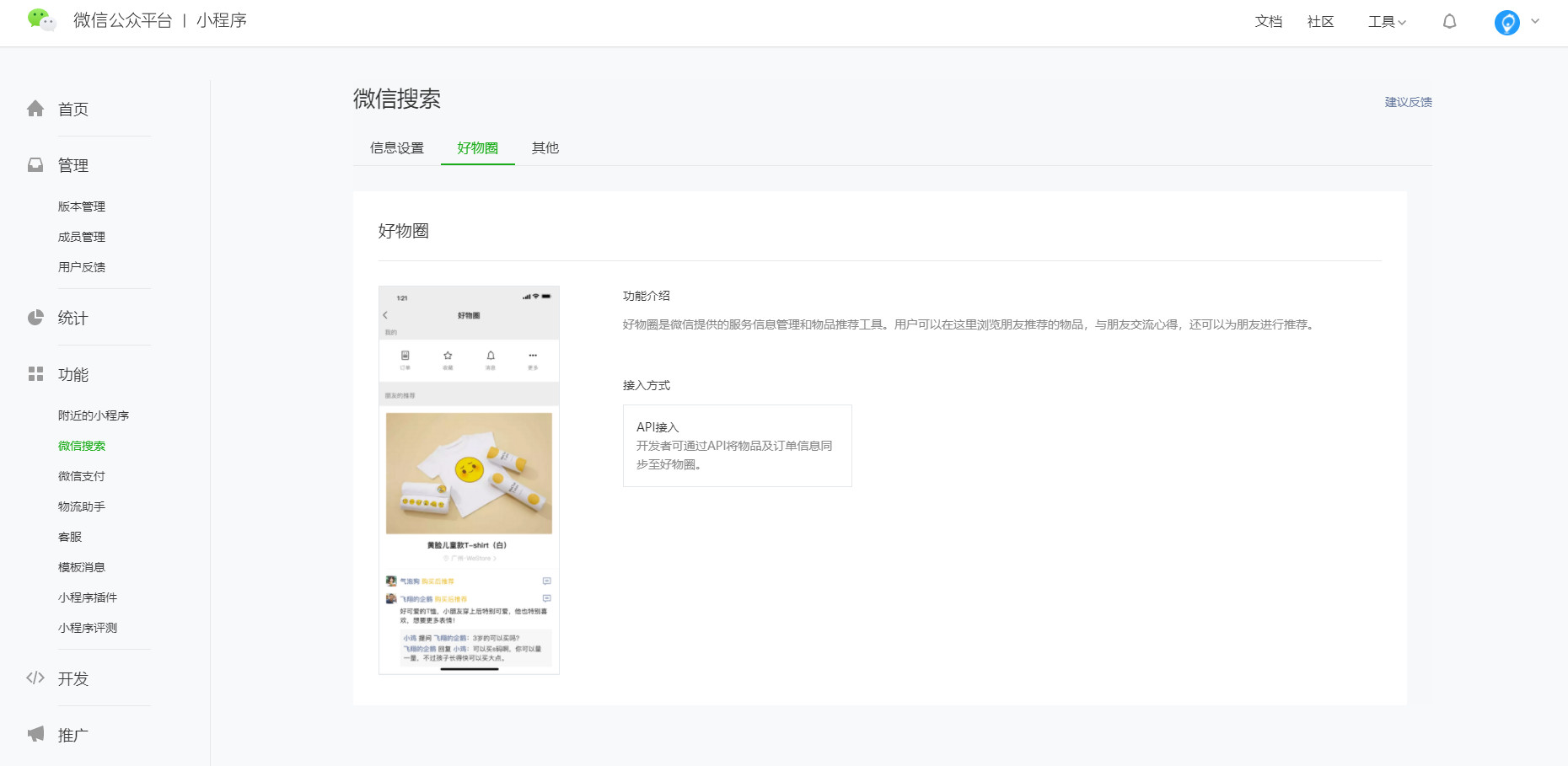Go to 首页 in sidebar
This screenshot has height=766, width=1568.
coord(73,110)
